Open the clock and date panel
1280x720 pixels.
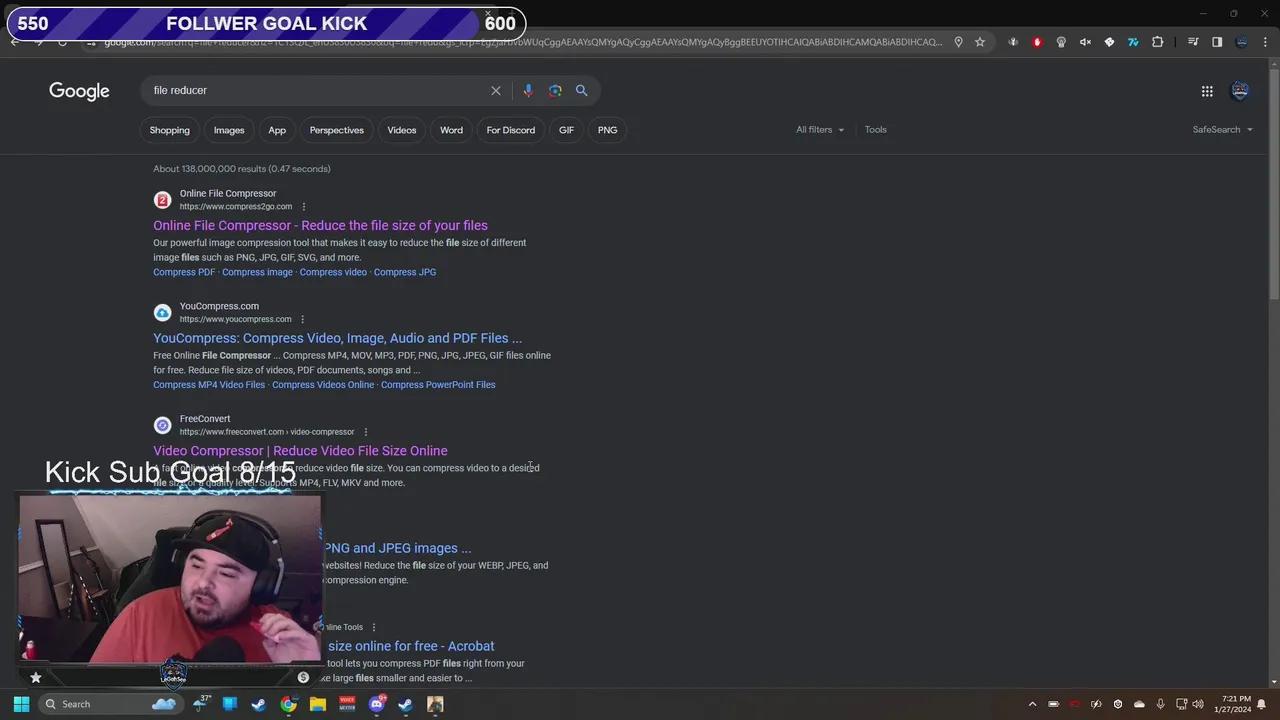1232,704
